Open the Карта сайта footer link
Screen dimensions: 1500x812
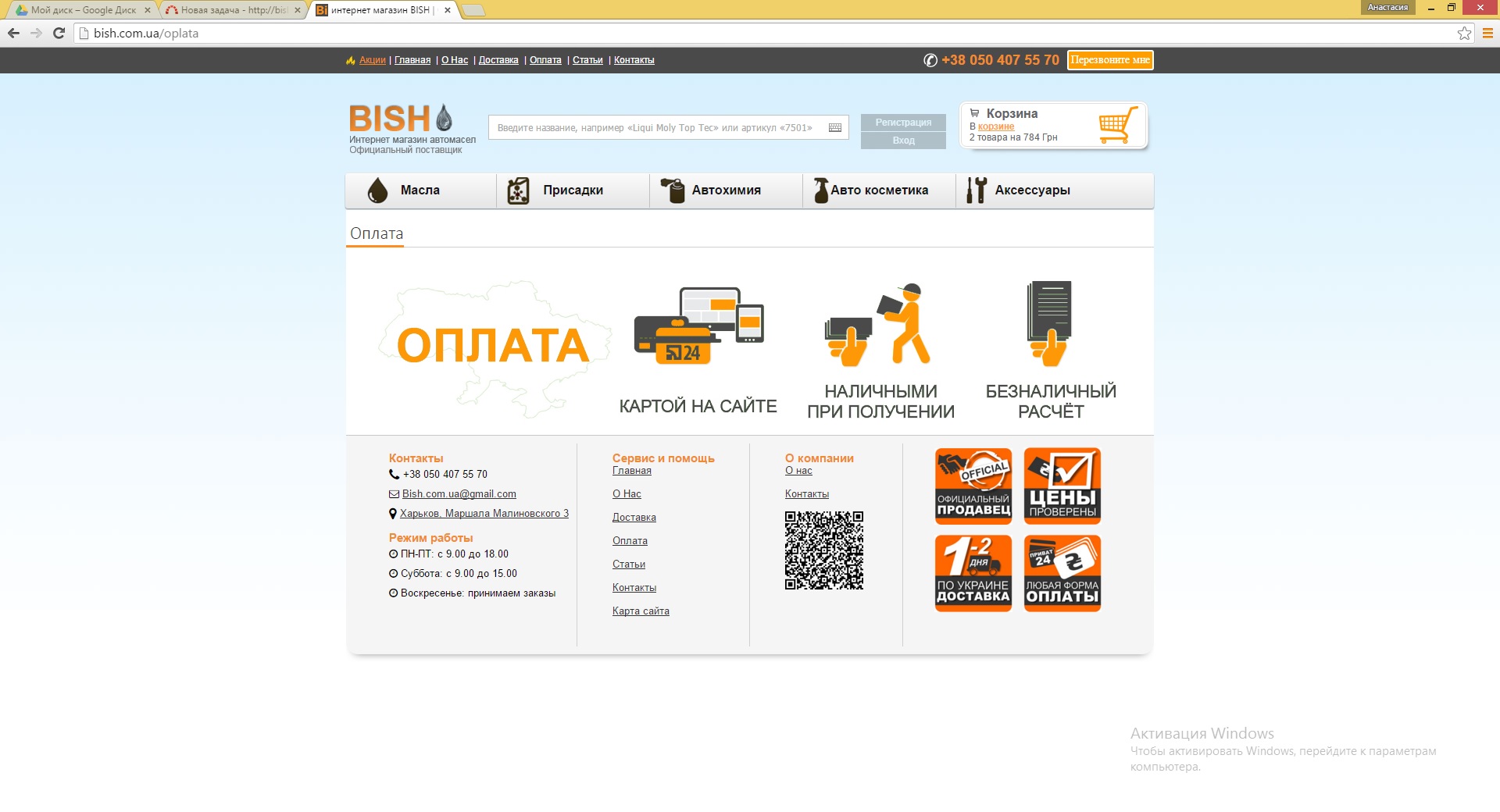pyautogui.click(x=641, y=611)
